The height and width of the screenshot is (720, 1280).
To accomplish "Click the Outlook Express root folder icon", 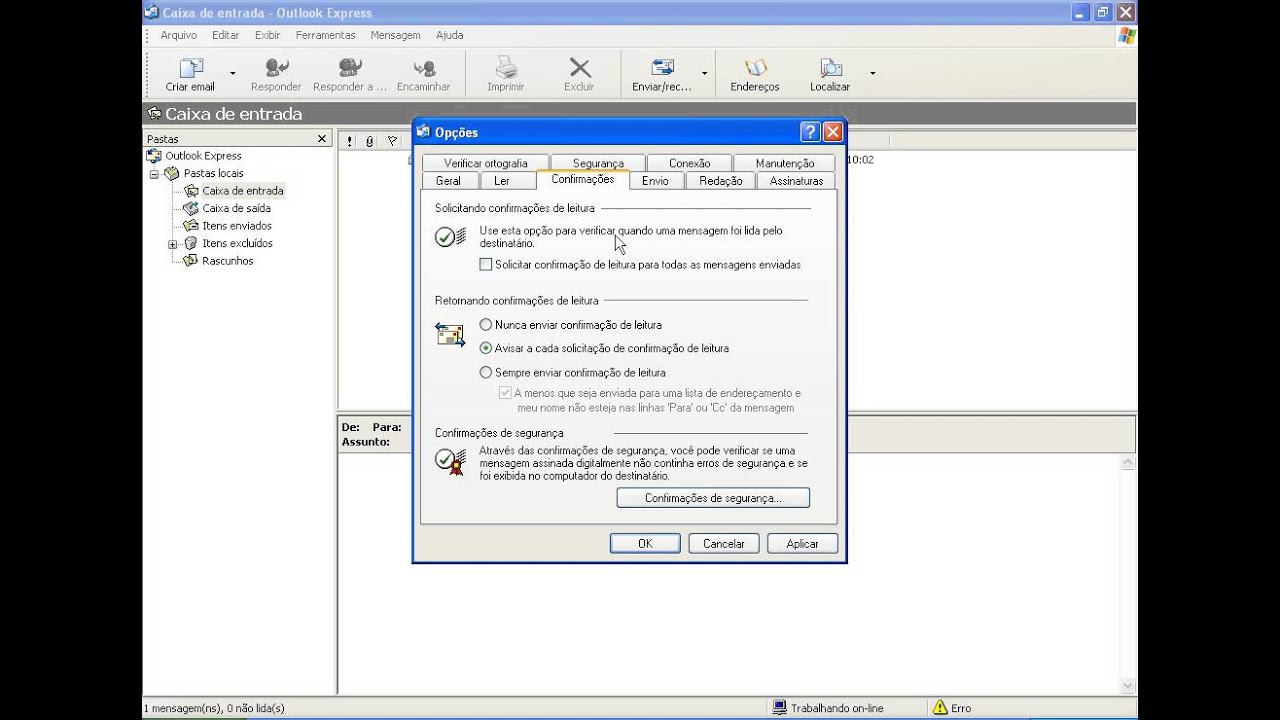I will 154,156.
